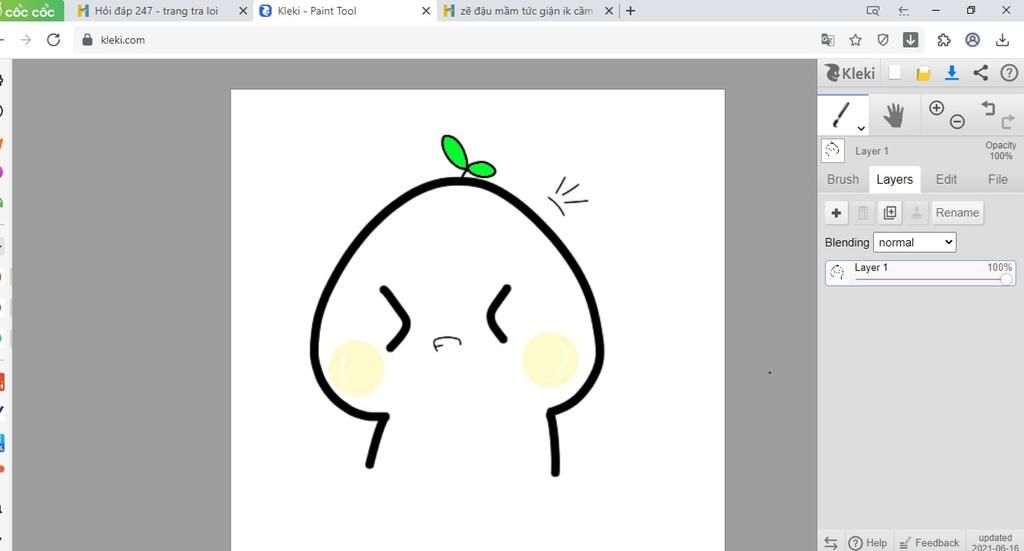1024x551 pixels.
Task: Switch to the Edit tab
Action: [x=946, y=180]
